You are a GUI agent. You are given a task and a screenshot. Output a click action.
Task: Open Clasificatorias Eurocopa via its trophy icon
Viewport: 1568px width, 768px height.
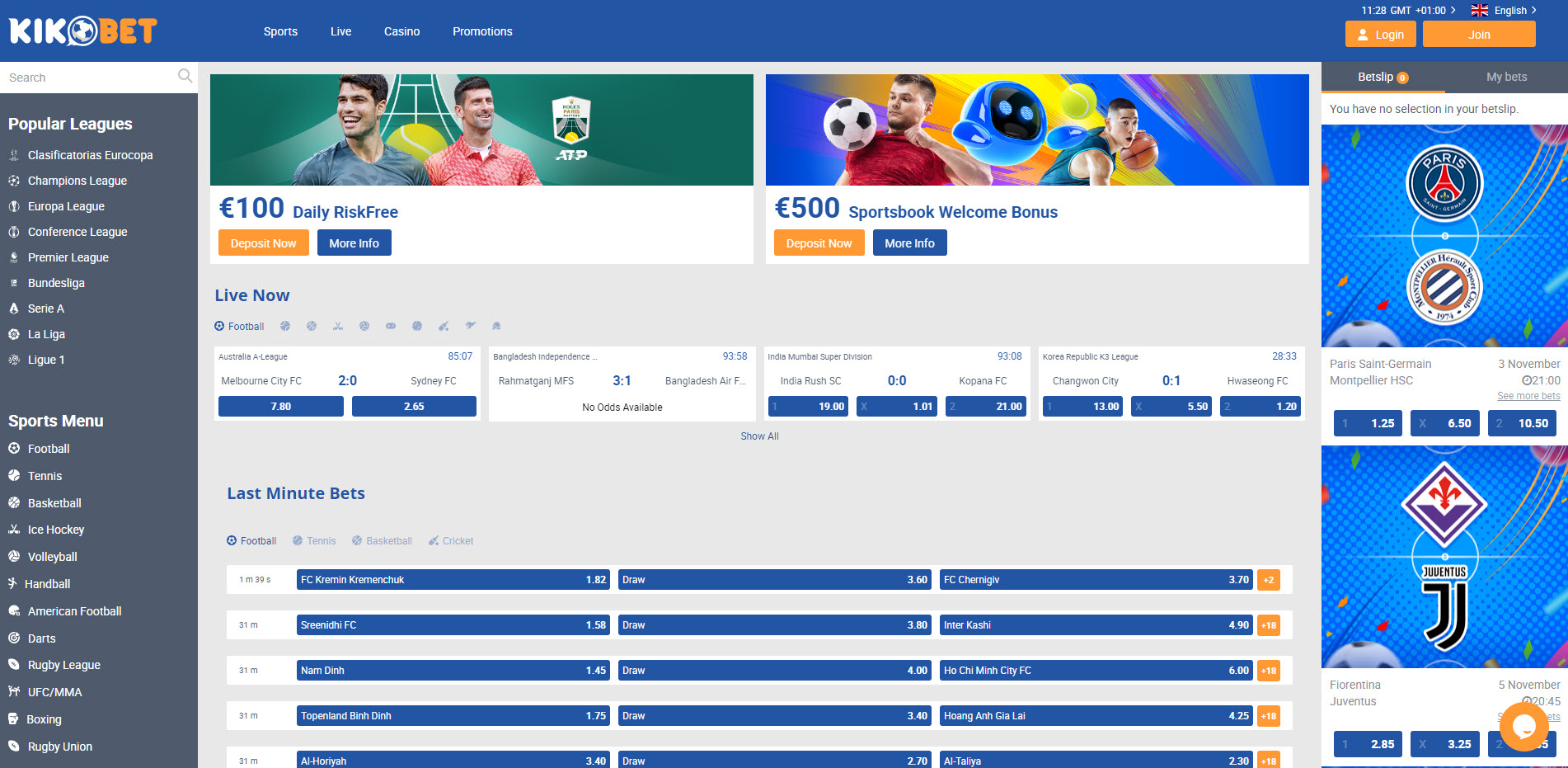tap(14, 155)
